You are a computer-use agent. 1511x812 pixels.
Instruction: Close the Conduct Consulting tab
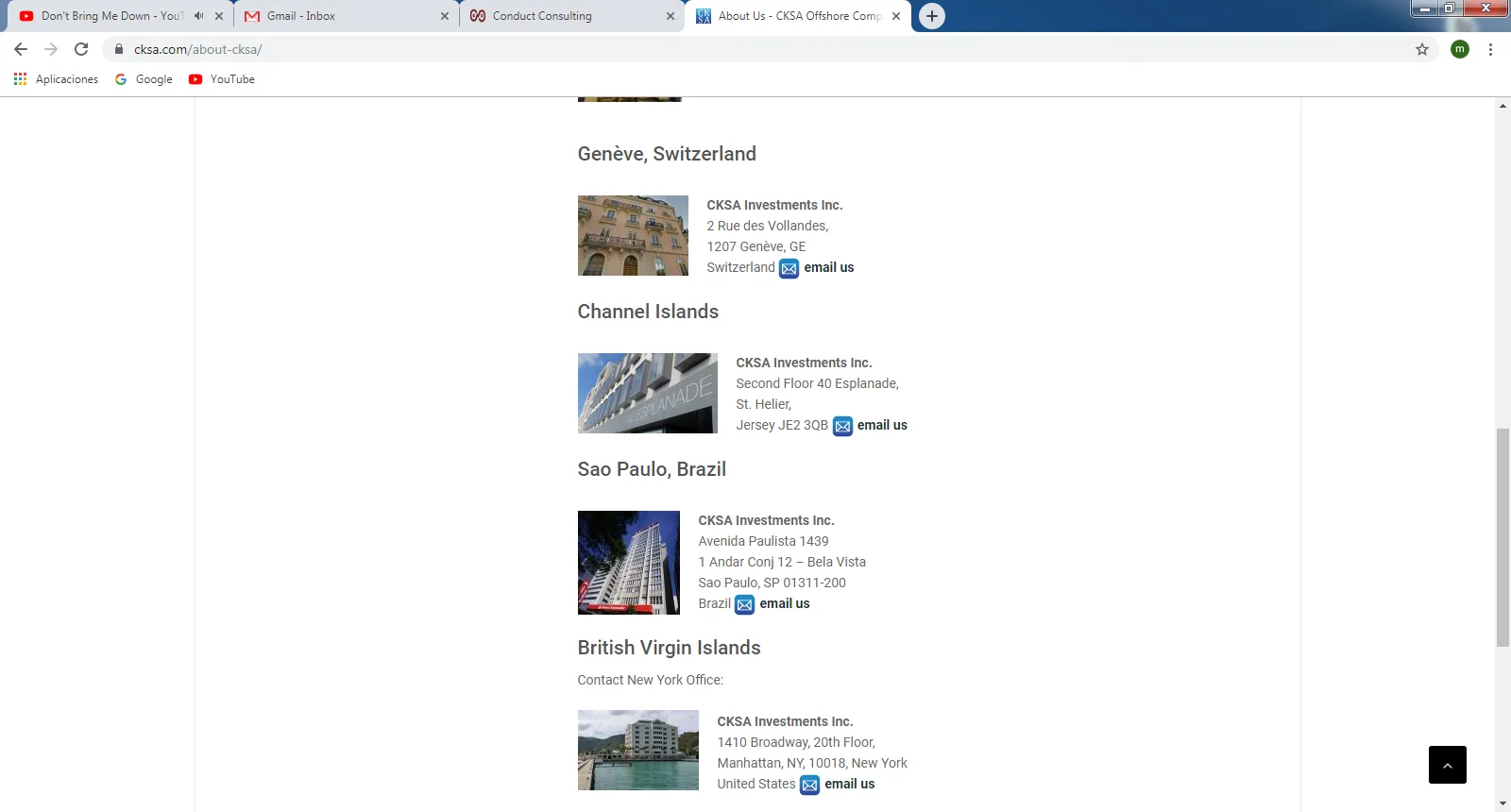671,16
